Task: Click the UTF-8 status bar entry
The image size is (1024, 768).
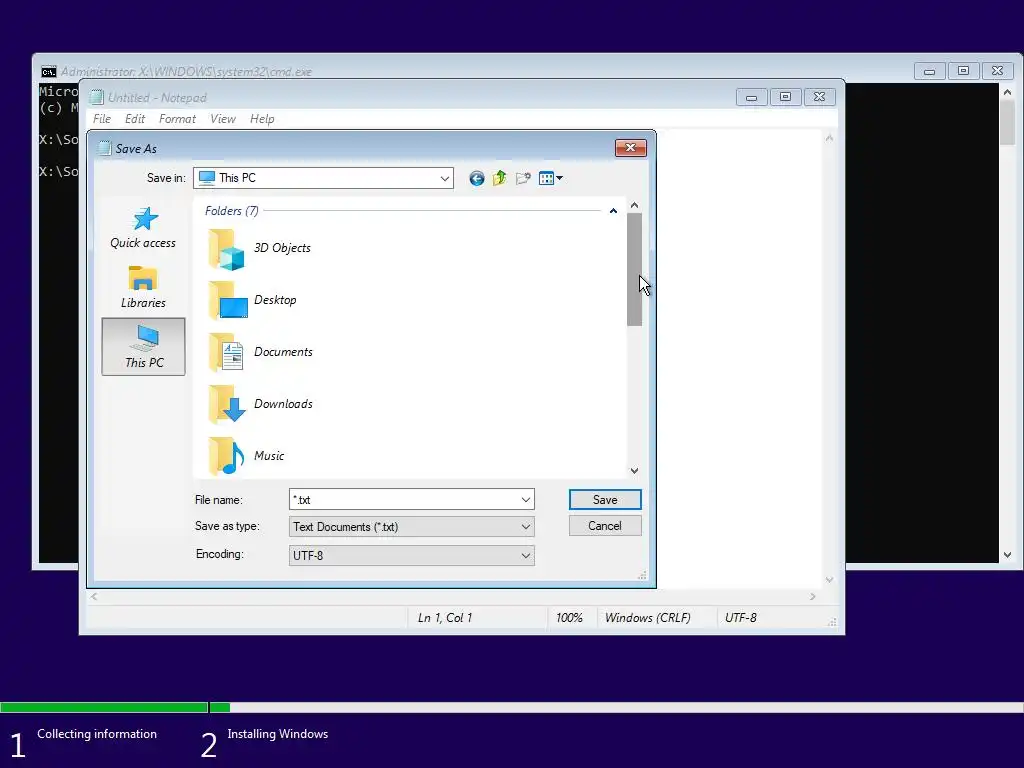Action: point(741,618)
